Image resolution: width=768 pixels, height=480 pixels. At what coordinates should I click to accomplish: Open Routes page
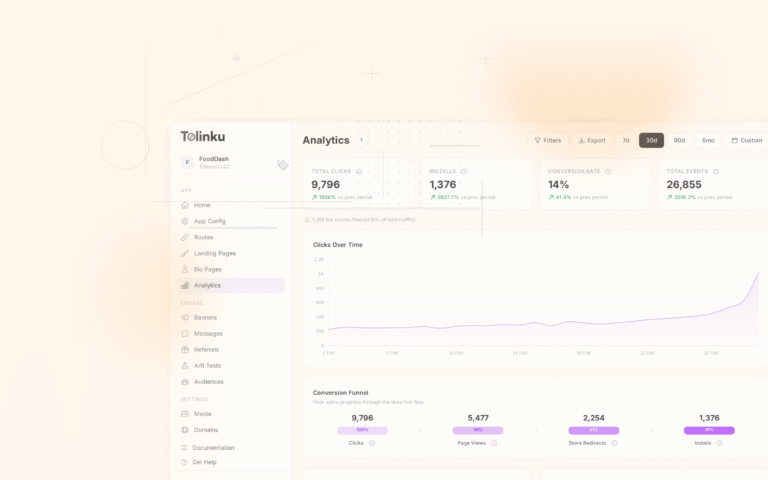(x=231, y=237)
